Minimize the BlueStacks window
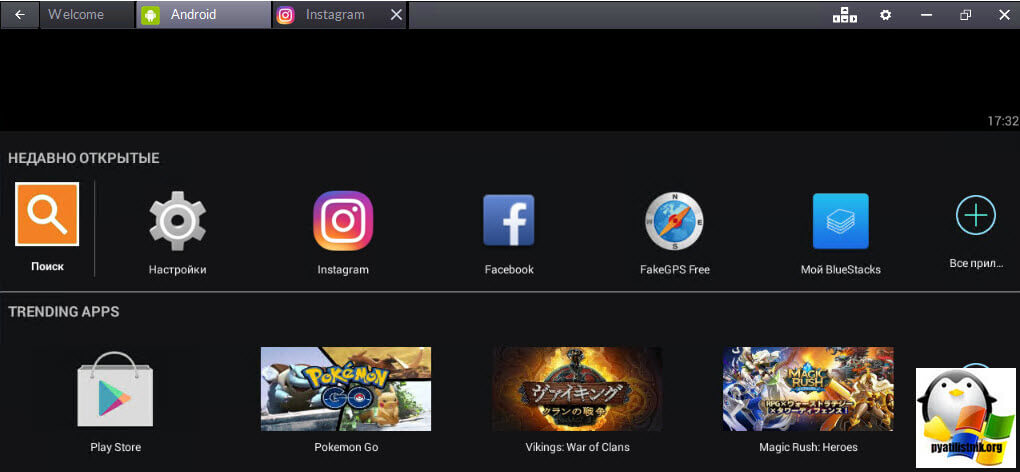 [926, 15]
